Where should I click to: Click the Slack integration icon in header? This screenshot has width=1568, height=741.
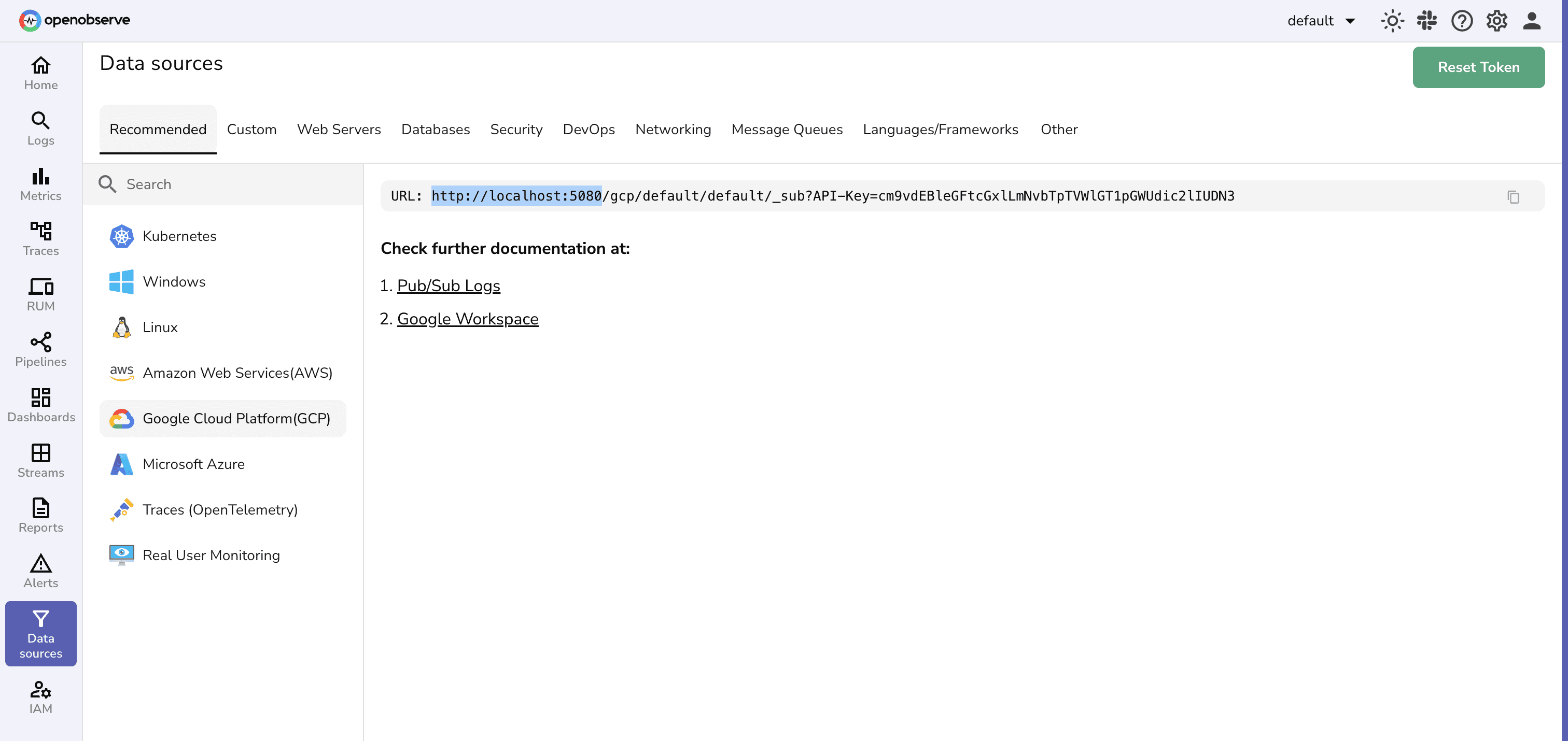click(1427, 20)
